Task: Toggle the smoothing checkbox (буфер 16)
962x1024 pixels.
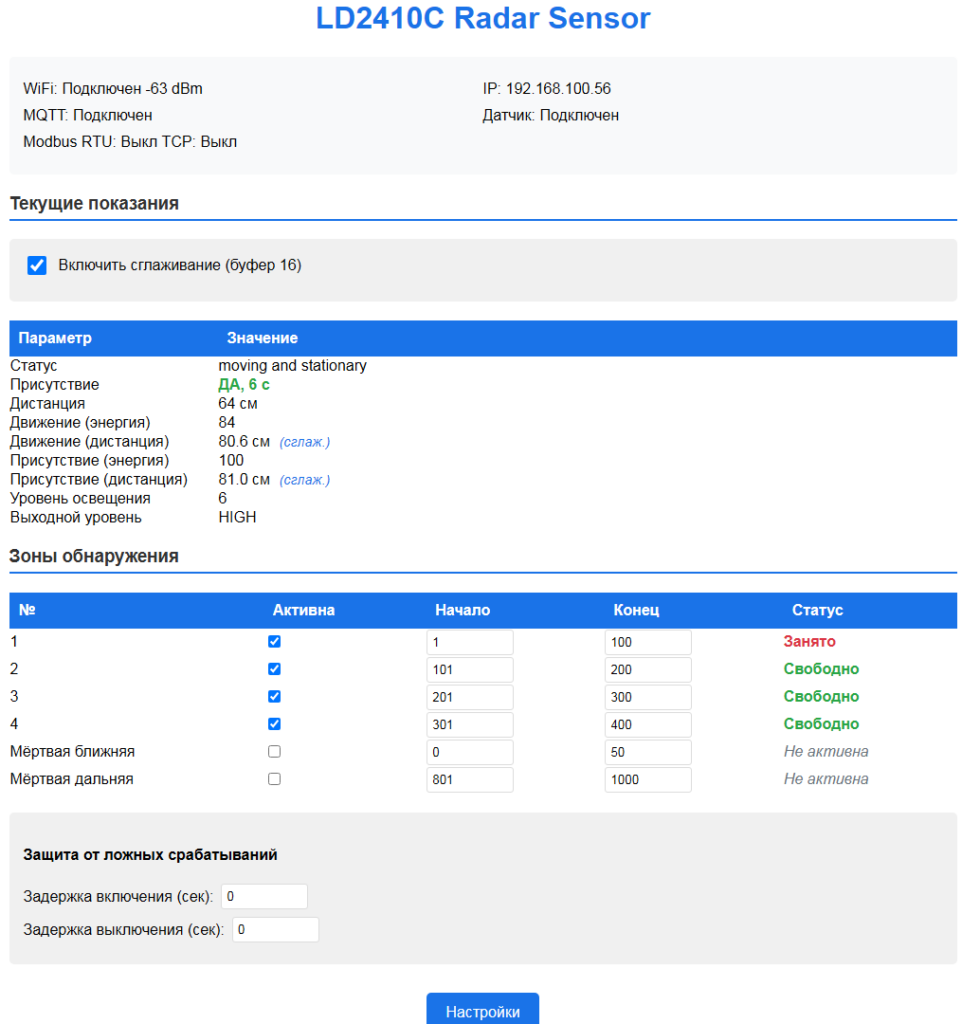Action: 37,266
